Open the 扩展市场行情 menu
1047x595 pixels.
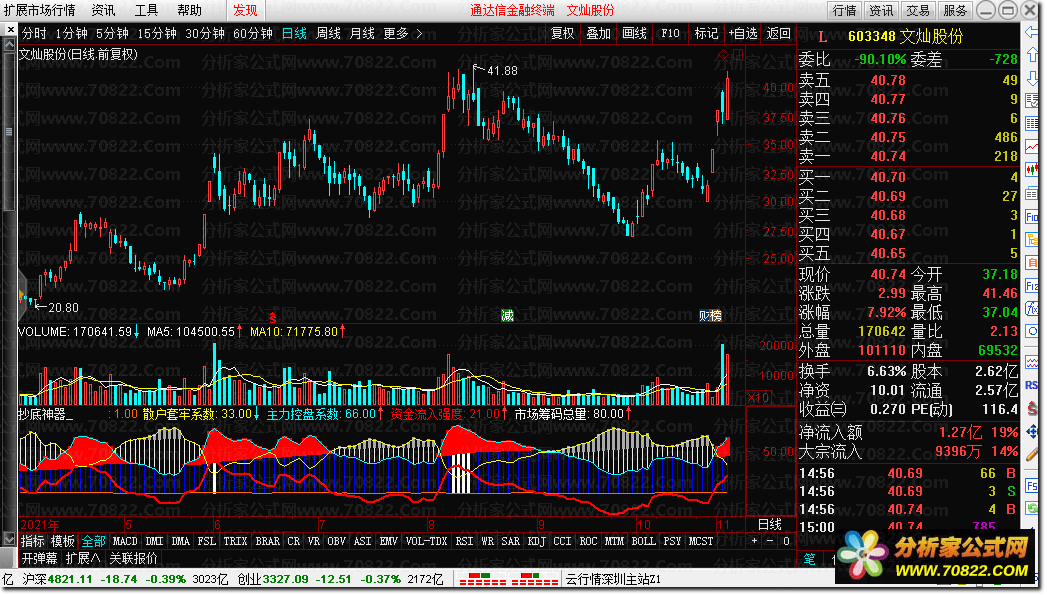pos(39,10)
